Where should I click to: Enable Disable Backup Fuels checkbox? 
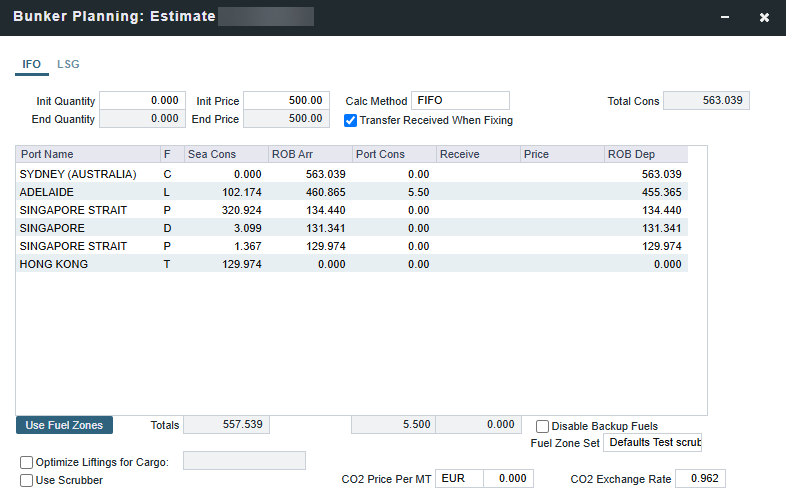(543, 426)
